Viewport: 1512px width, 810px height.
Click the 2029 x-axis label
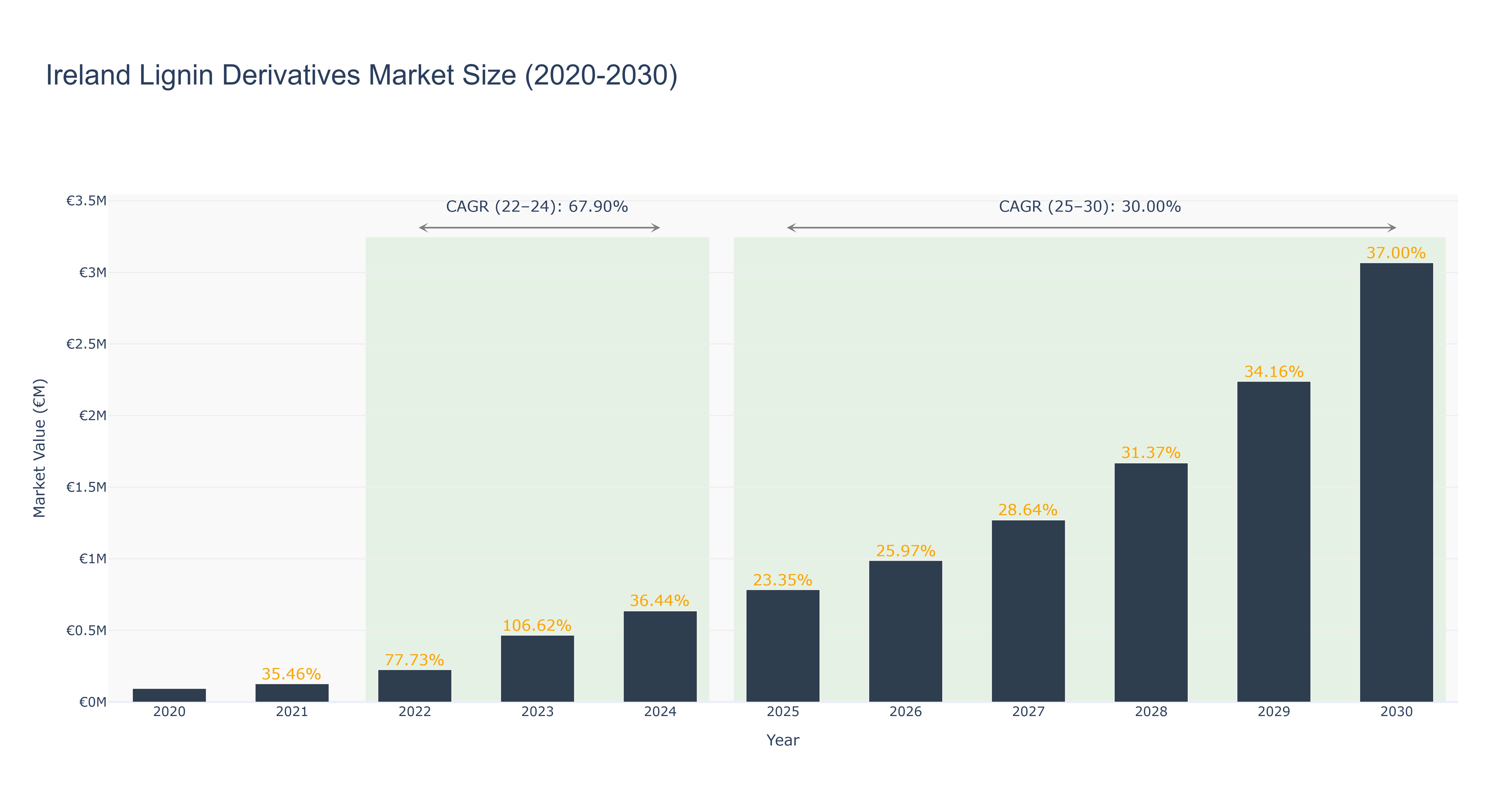[x=1274, y=712]
